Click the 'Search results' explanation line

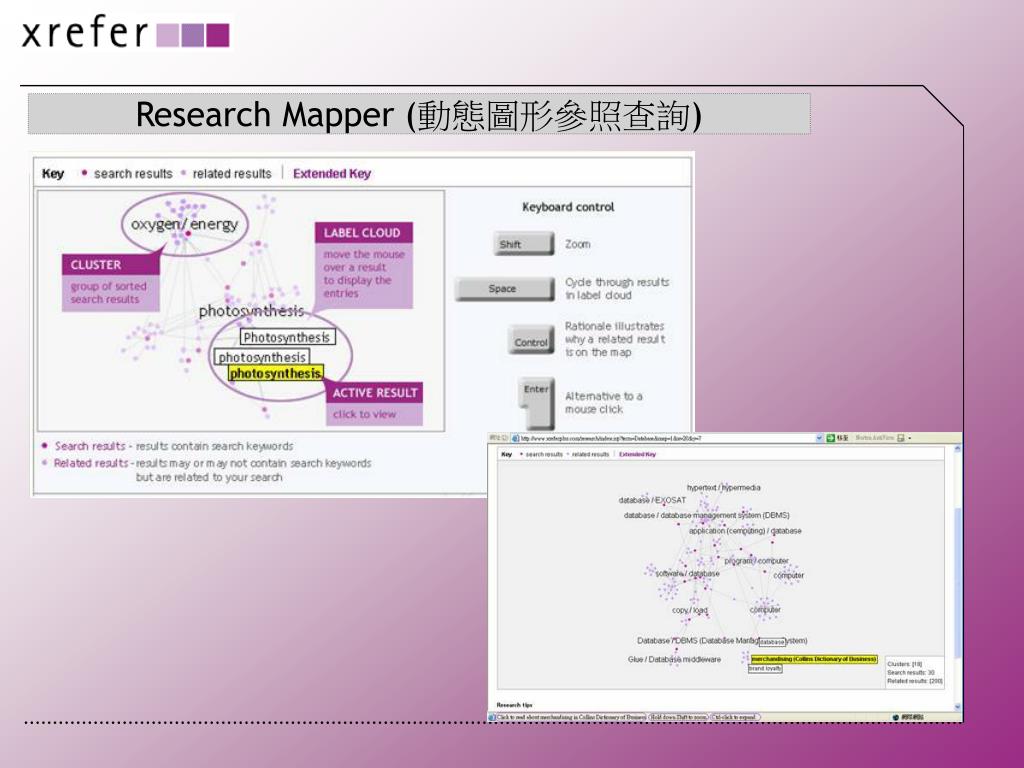[174, 446]
